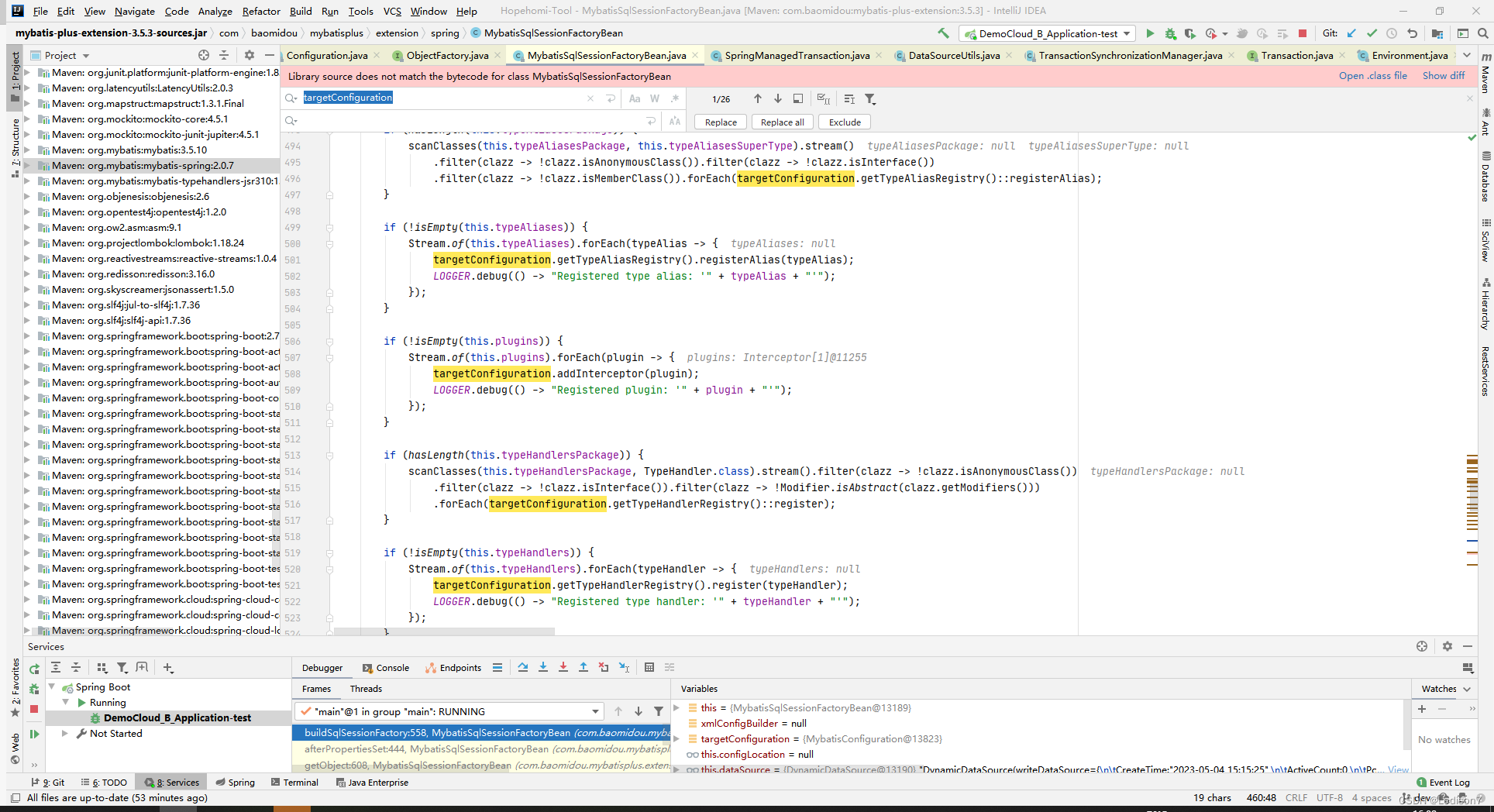Force Step Into with the red arrow
Viewport: 1494px width, 812px height.
(x=563, y=667)
